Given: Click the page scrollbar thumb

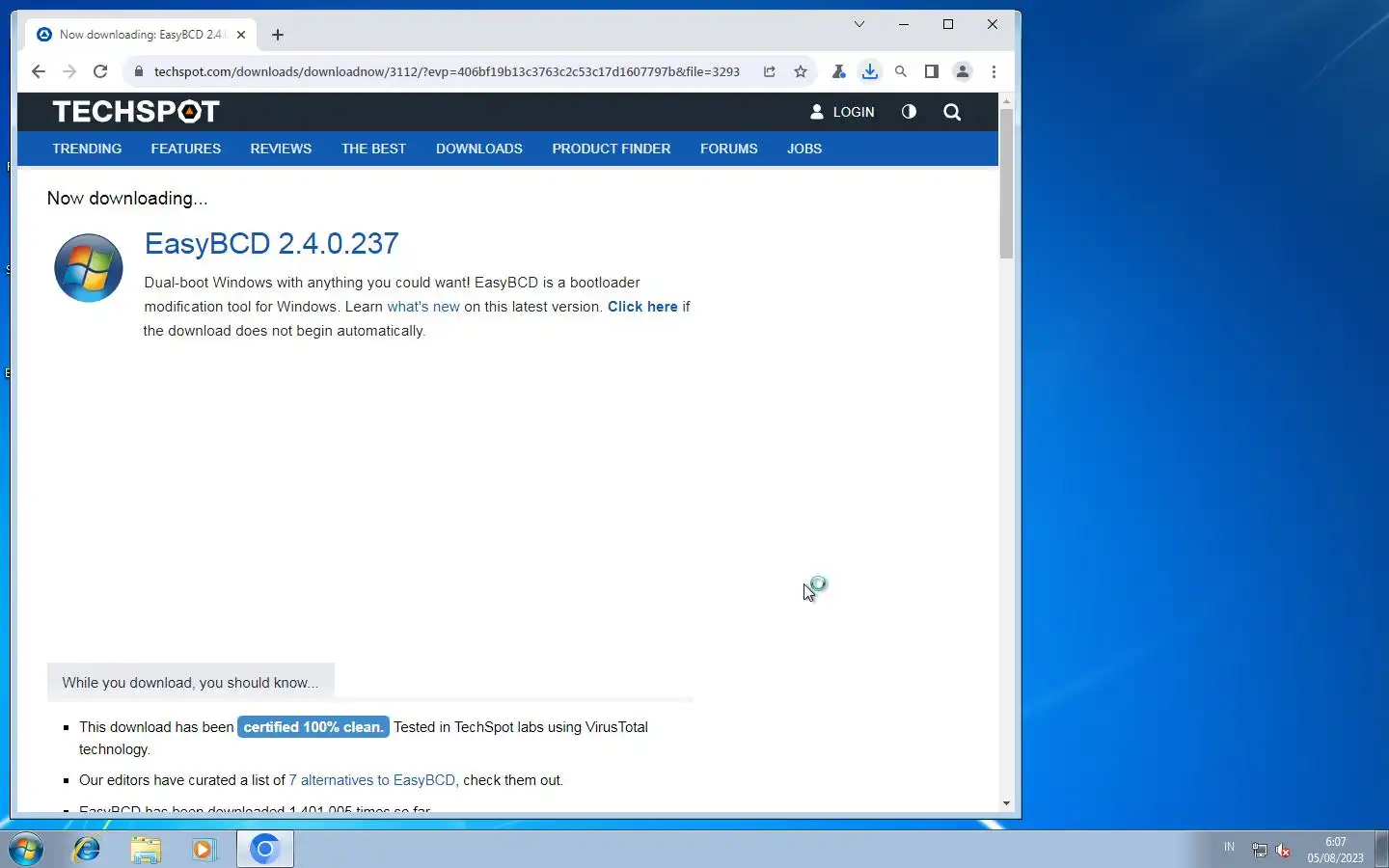Looking at the screenshot, I should tap(1006, 183).
